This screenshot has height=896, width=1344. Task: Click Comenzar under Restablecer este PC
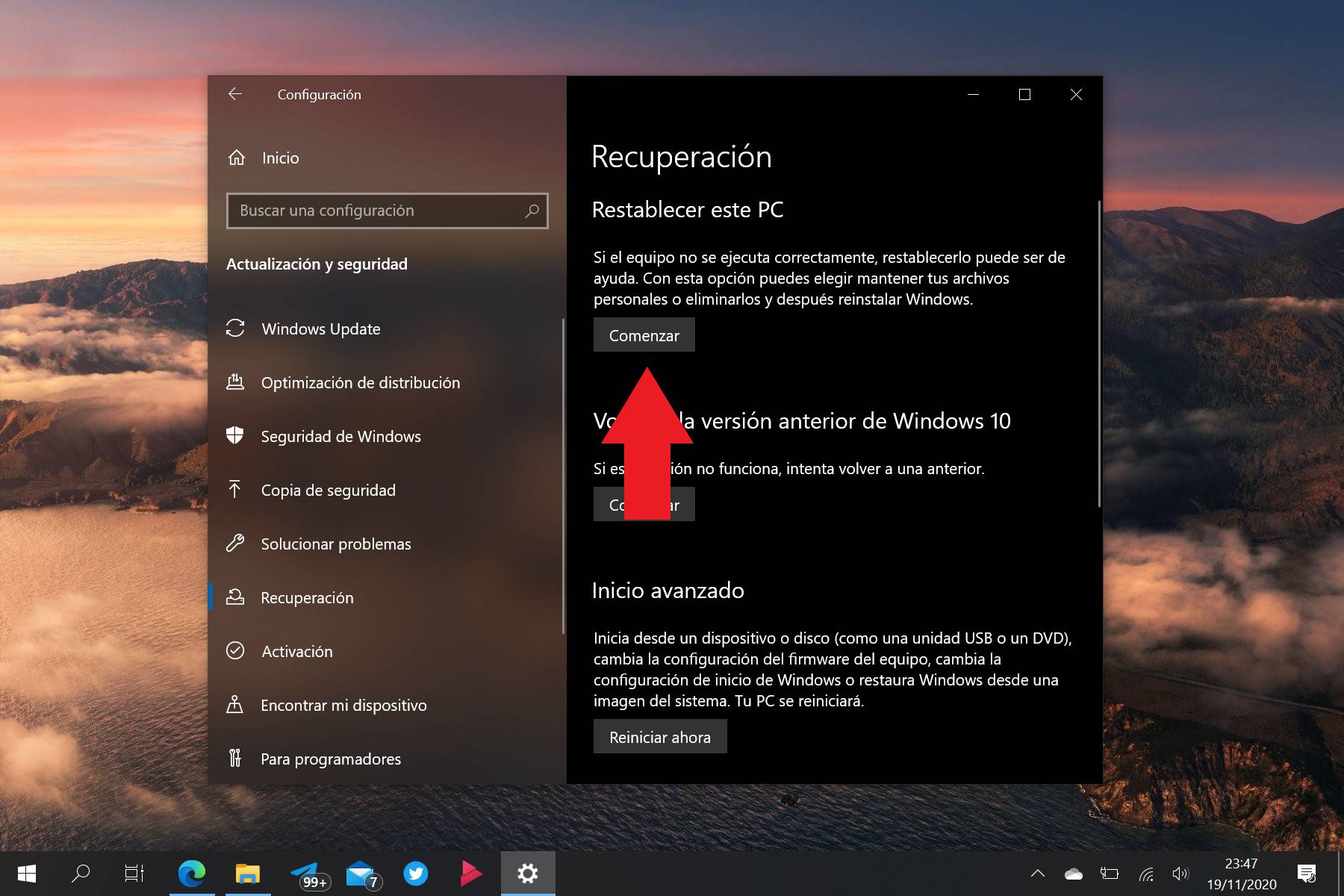[644, 335]
